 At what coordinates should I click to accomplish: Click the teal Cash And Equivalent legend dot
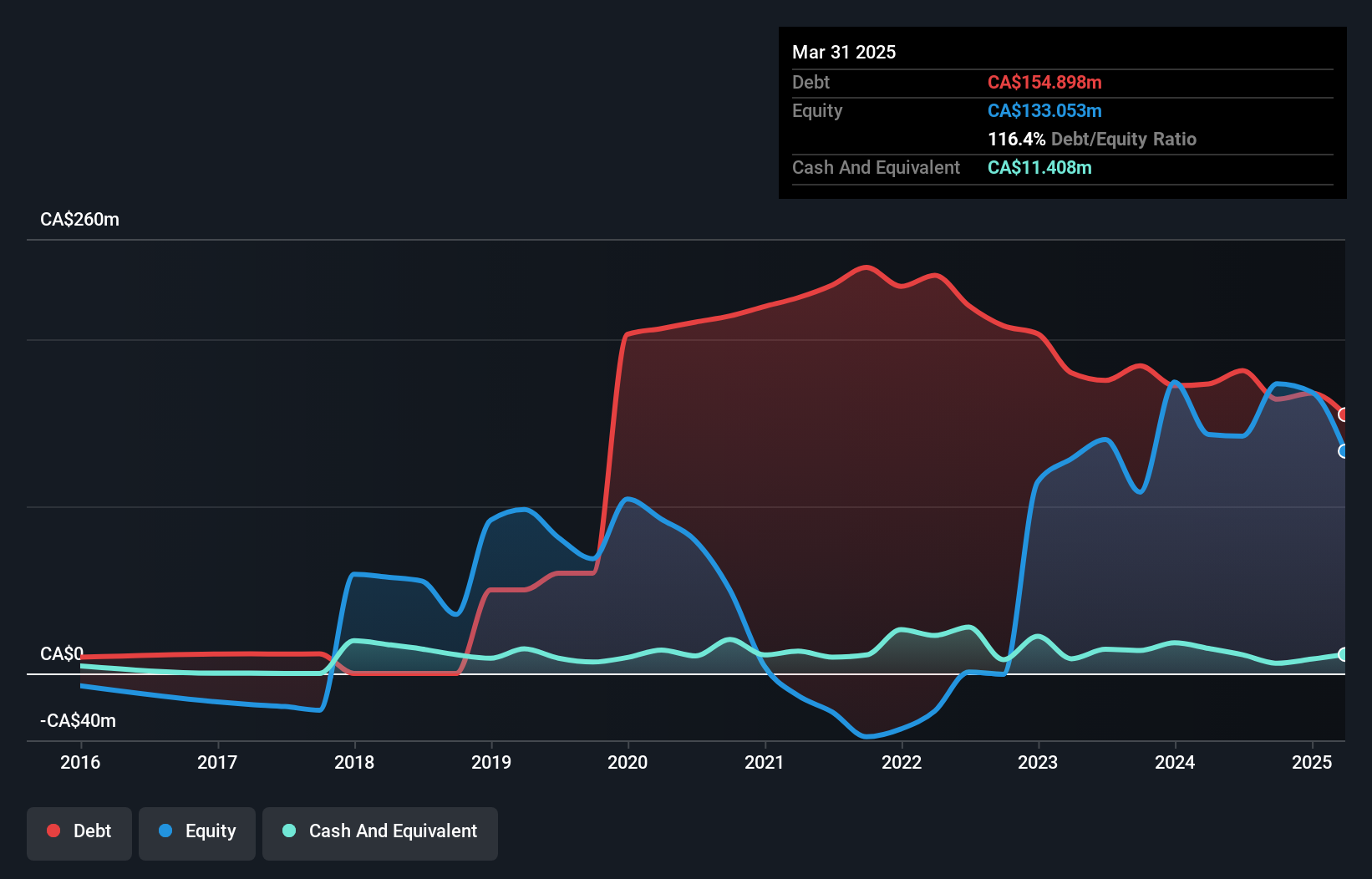289,831
